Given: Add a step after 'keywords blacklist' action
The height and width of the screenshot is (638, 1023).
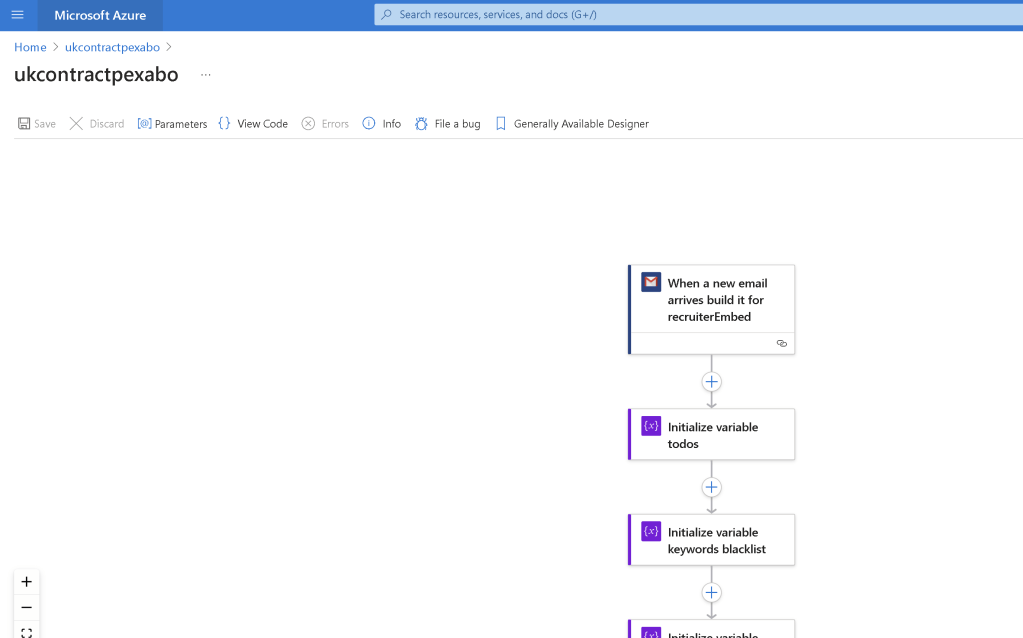Looking at the screenshot, I should click(x=711, y=592).
